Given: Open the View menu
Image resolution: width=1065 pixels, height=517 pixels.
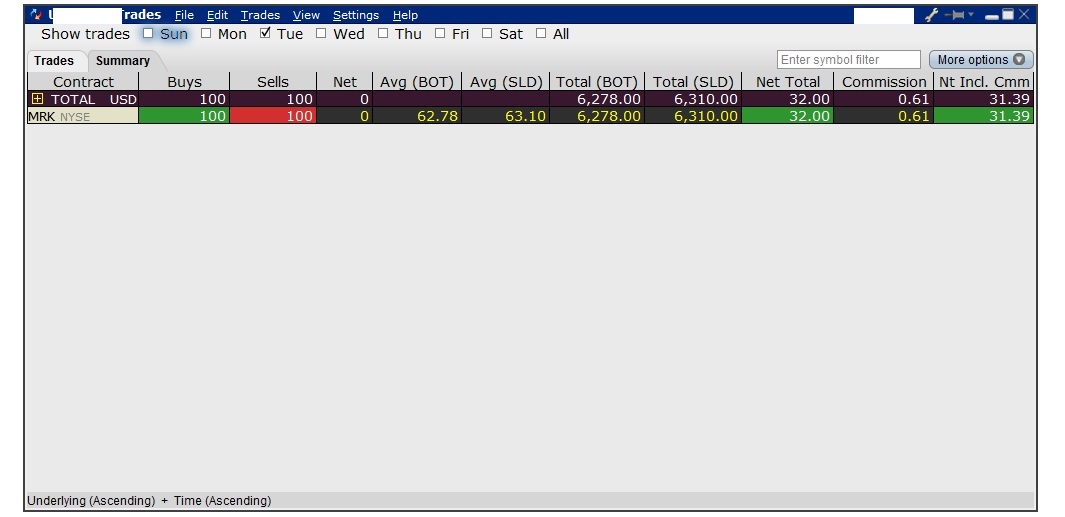Looking at the screenshot, I should pos(306,15).
